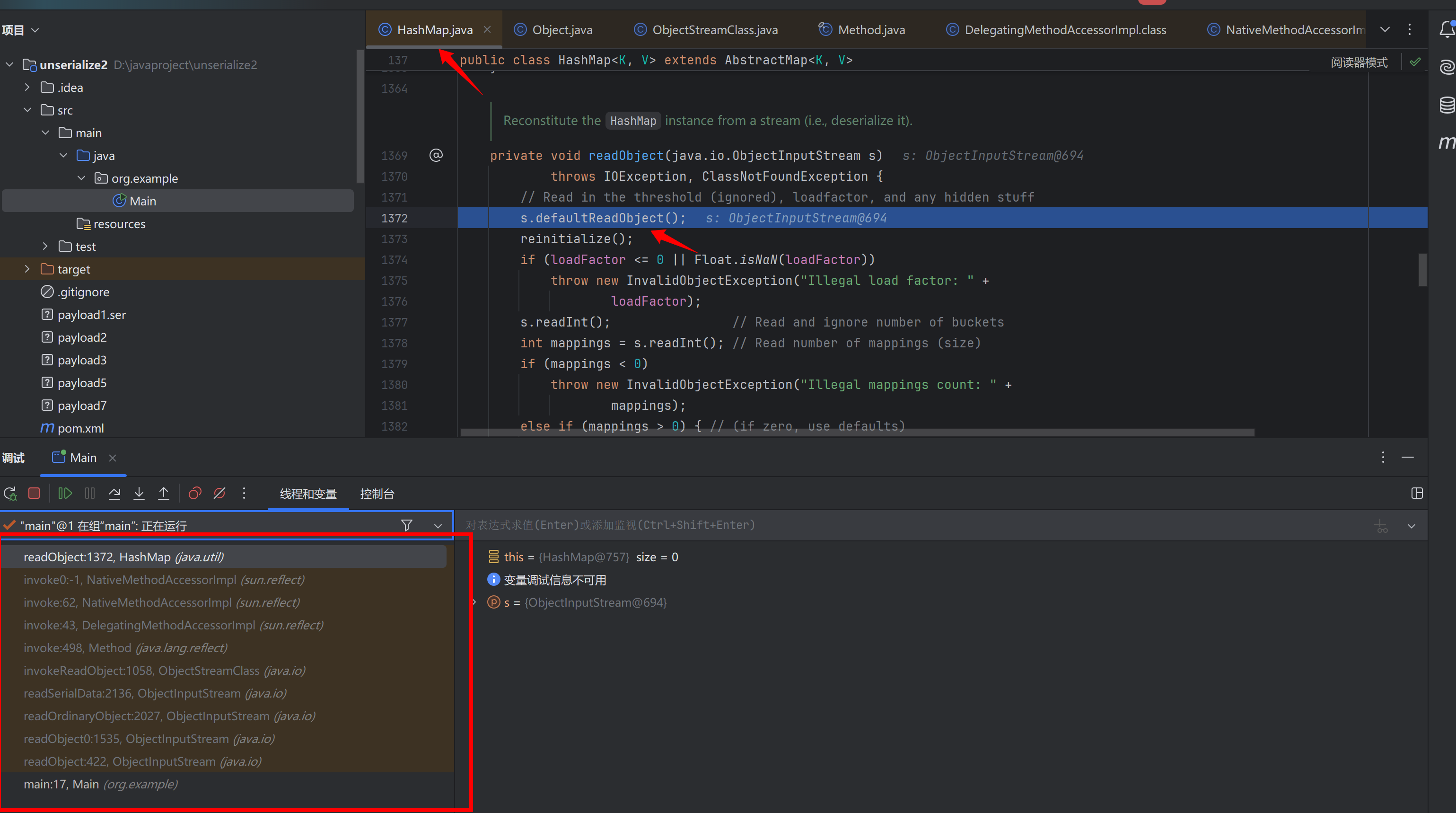Click the Rerun debug icon
The image size is (1456, 813).
click(10, 494)
